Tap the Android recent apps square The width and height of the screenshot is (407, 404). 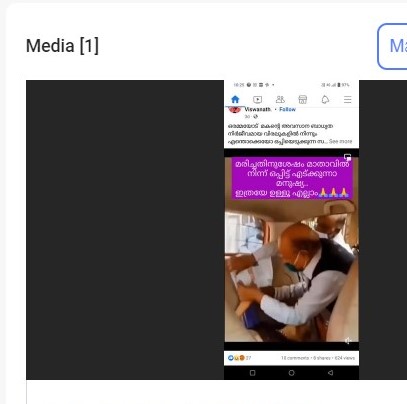tap(253, 373)
